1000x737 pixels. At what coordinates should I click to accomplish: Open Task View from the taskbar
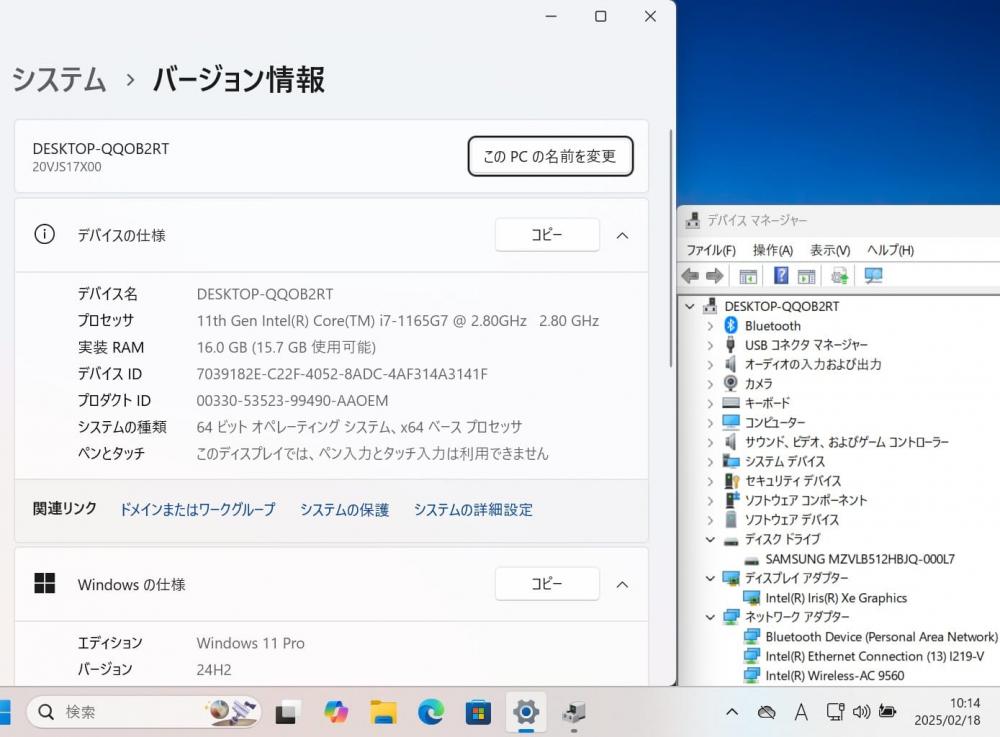click(x=286, y=712)
